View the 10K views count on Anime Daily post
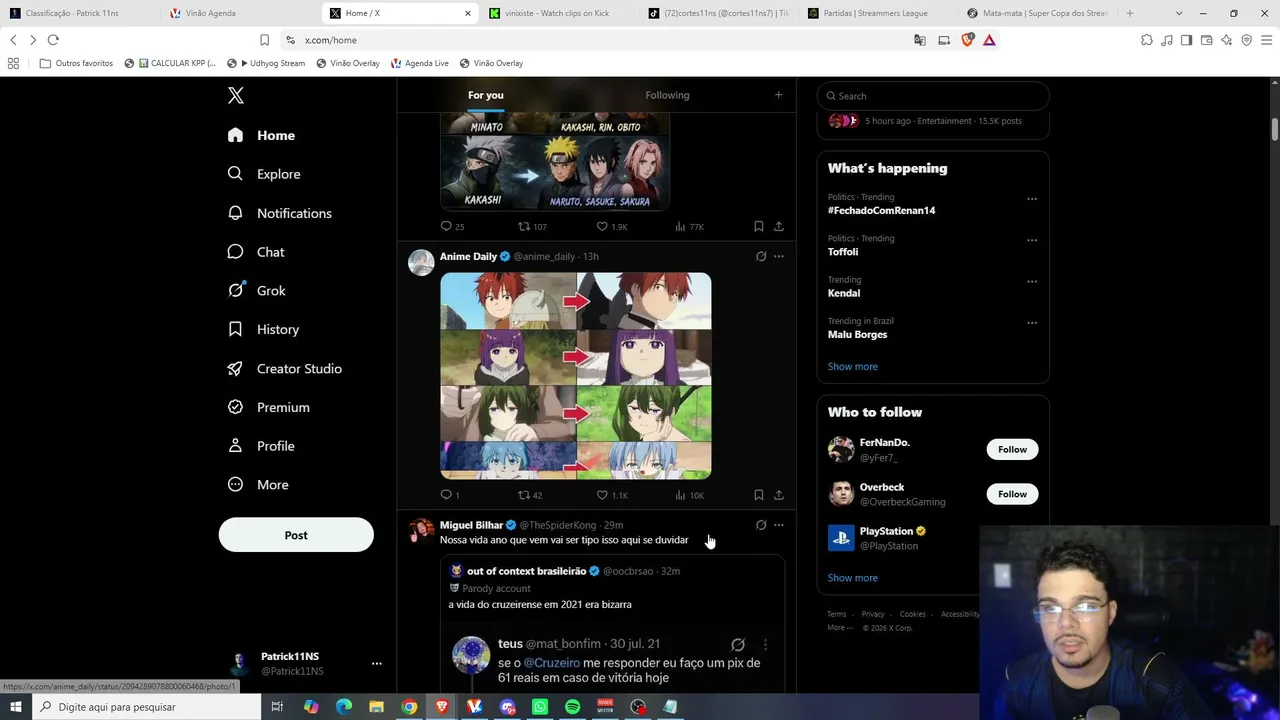 coord(690,495)
